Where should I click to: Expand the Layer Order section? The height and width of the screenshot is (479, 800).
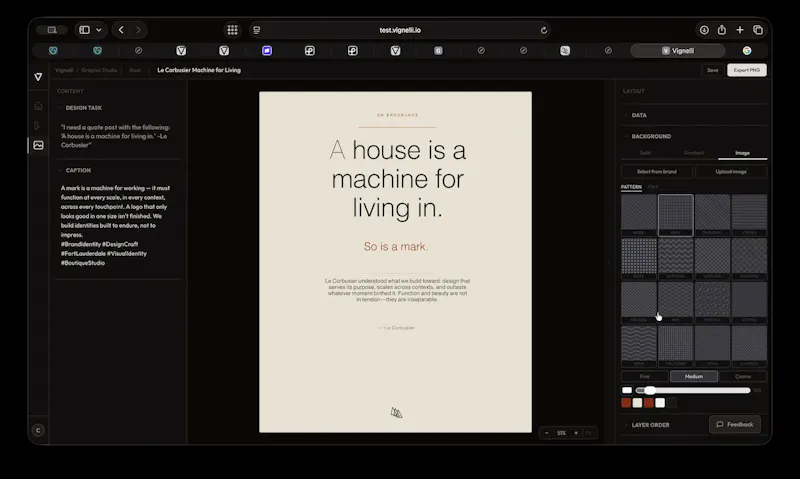point(650,425)
